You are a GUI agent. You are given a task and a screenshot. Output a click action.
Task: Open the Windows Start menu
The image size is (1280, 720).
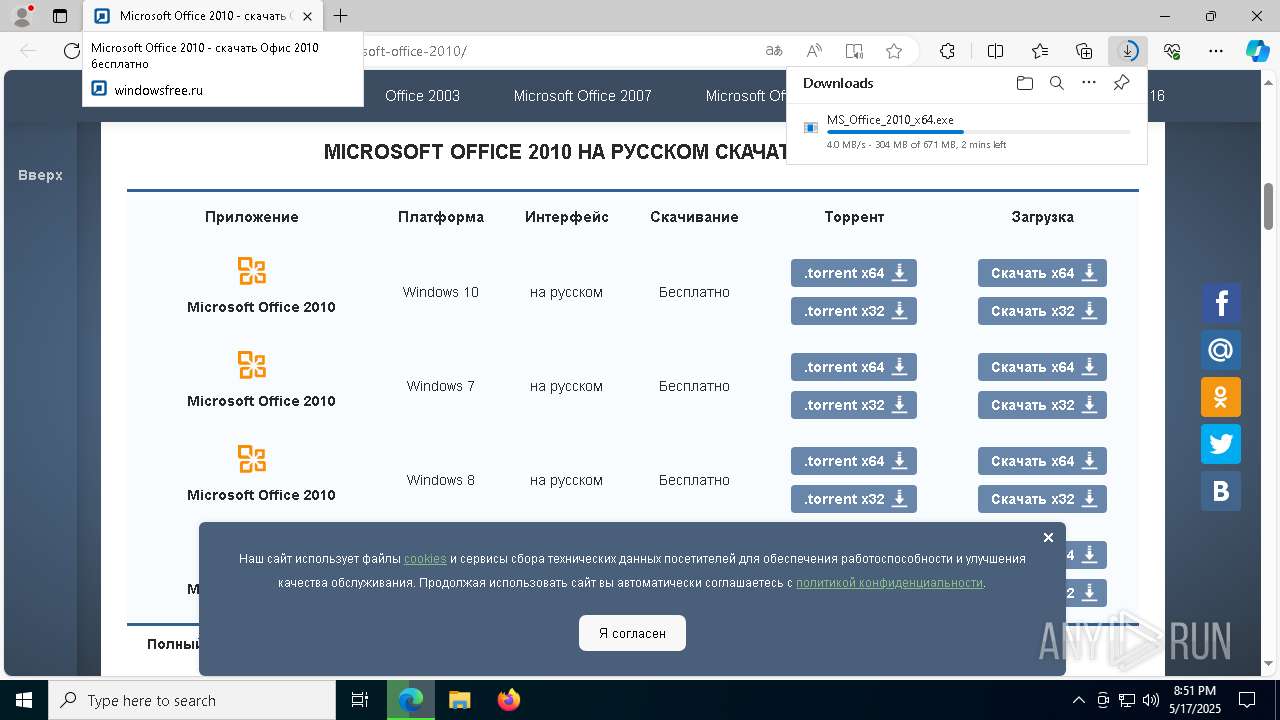pos(24,700)
